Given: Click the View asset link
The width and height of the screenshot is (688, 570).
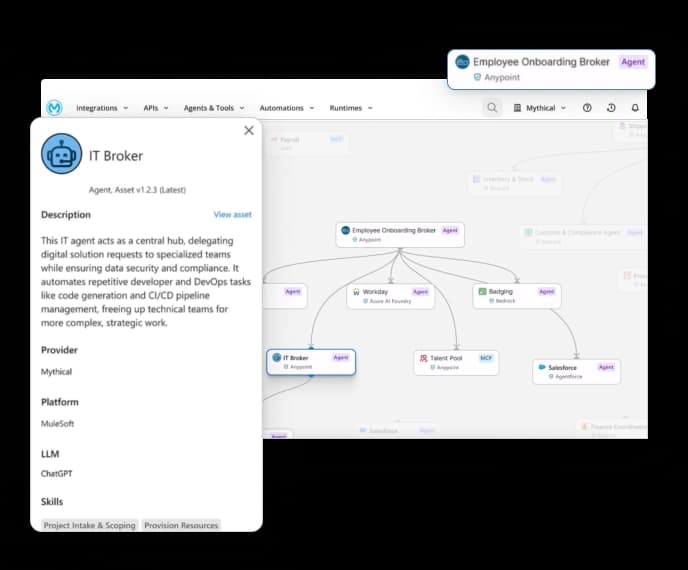Looking at the screenshot, I should (x=233, y=215).
